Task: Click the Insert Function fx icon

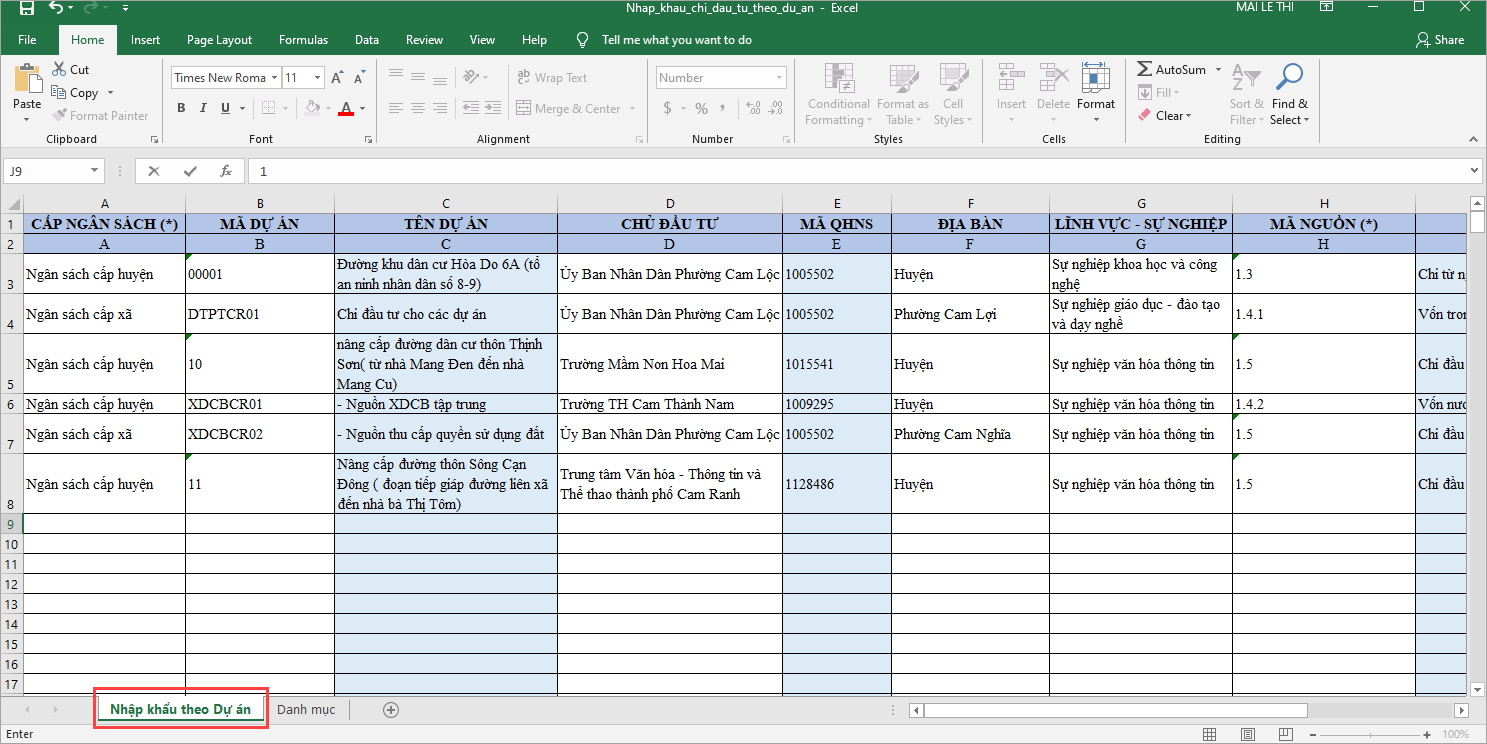Action: point(226,171)
